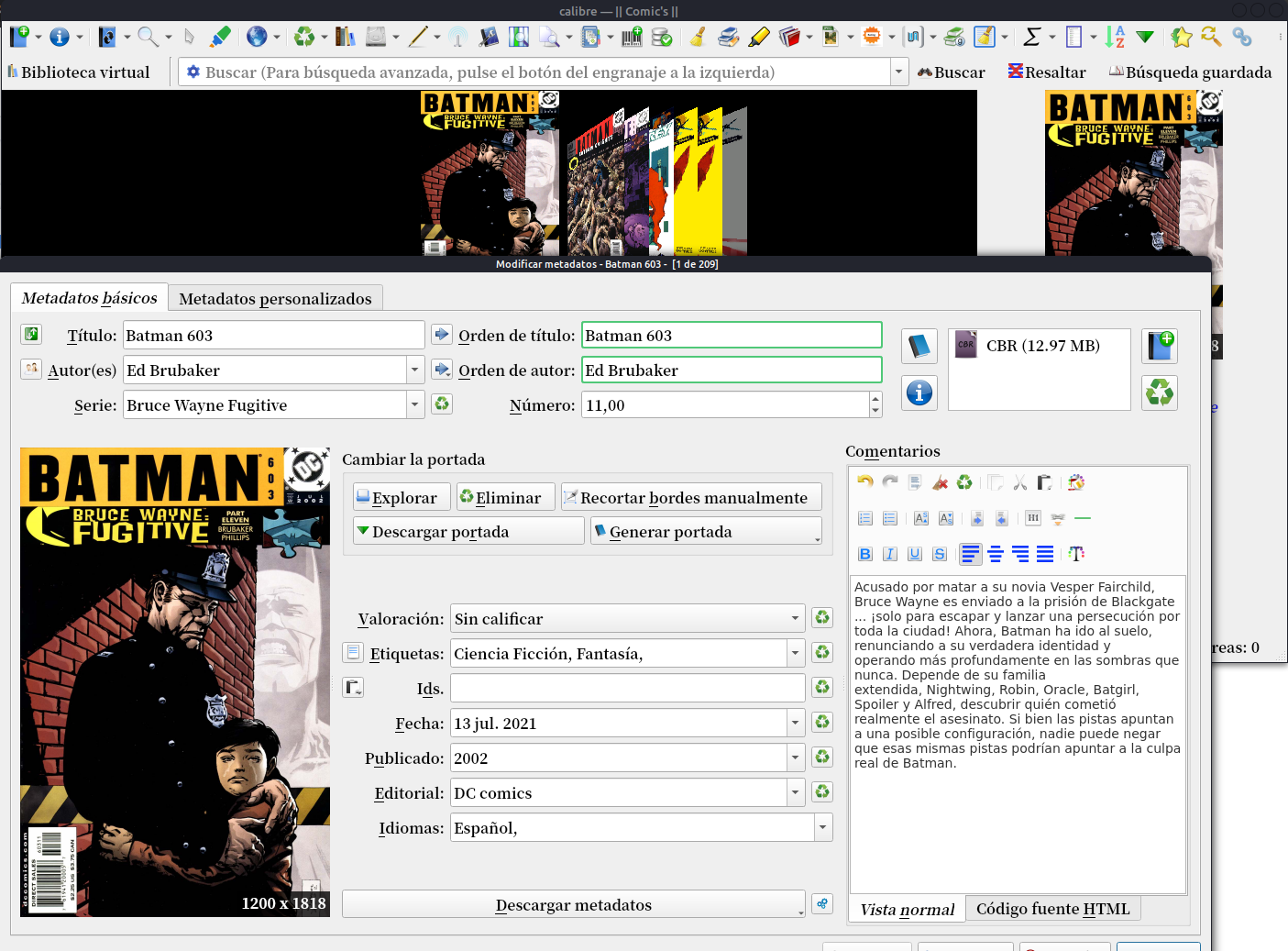Open the Fecha date dropdown
The width and height of the screenshot is (1288, 951).
coord(795,724)
